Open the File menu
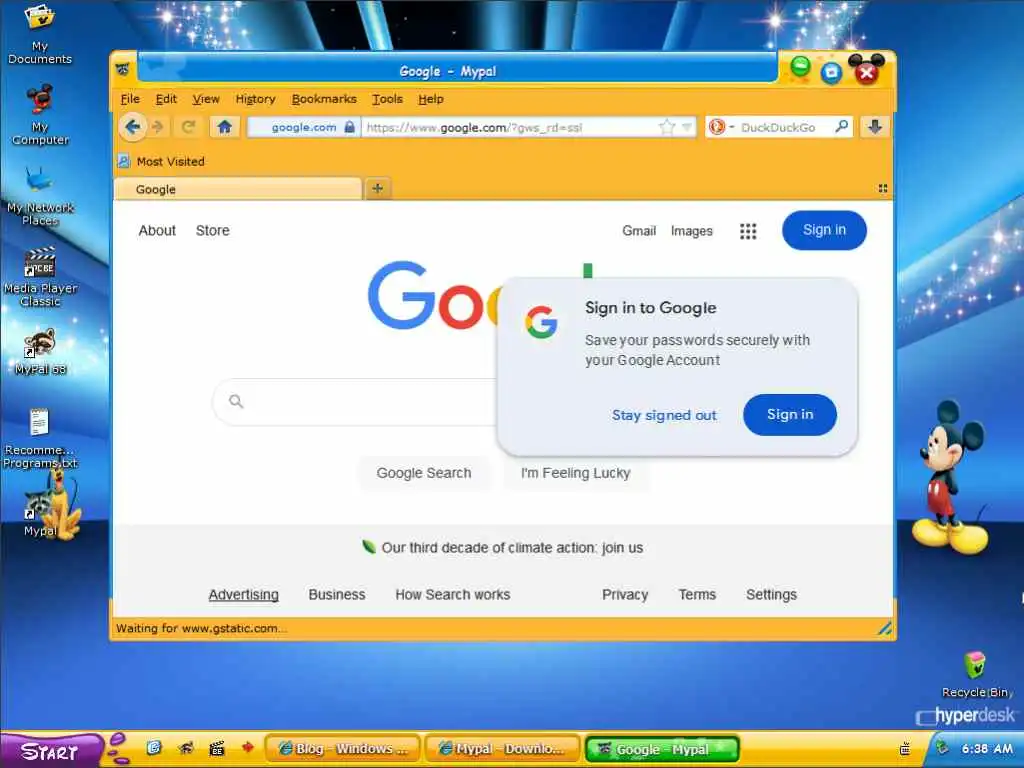Image resolution: width=1024 pixels, height=768 pixels. point(130,99)
